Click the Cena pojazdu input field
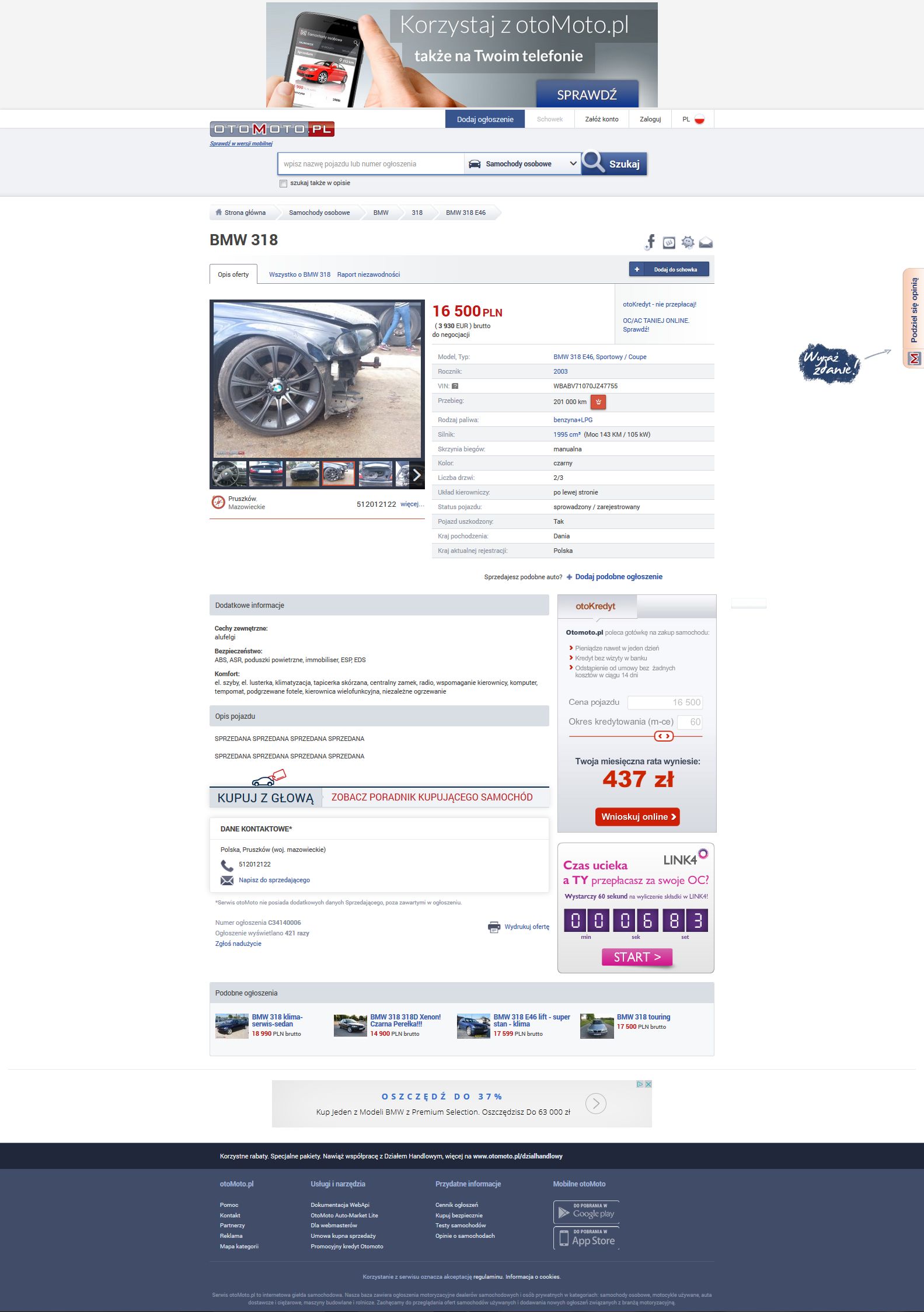Viewport: 924px width, 1312px height. 665,702
